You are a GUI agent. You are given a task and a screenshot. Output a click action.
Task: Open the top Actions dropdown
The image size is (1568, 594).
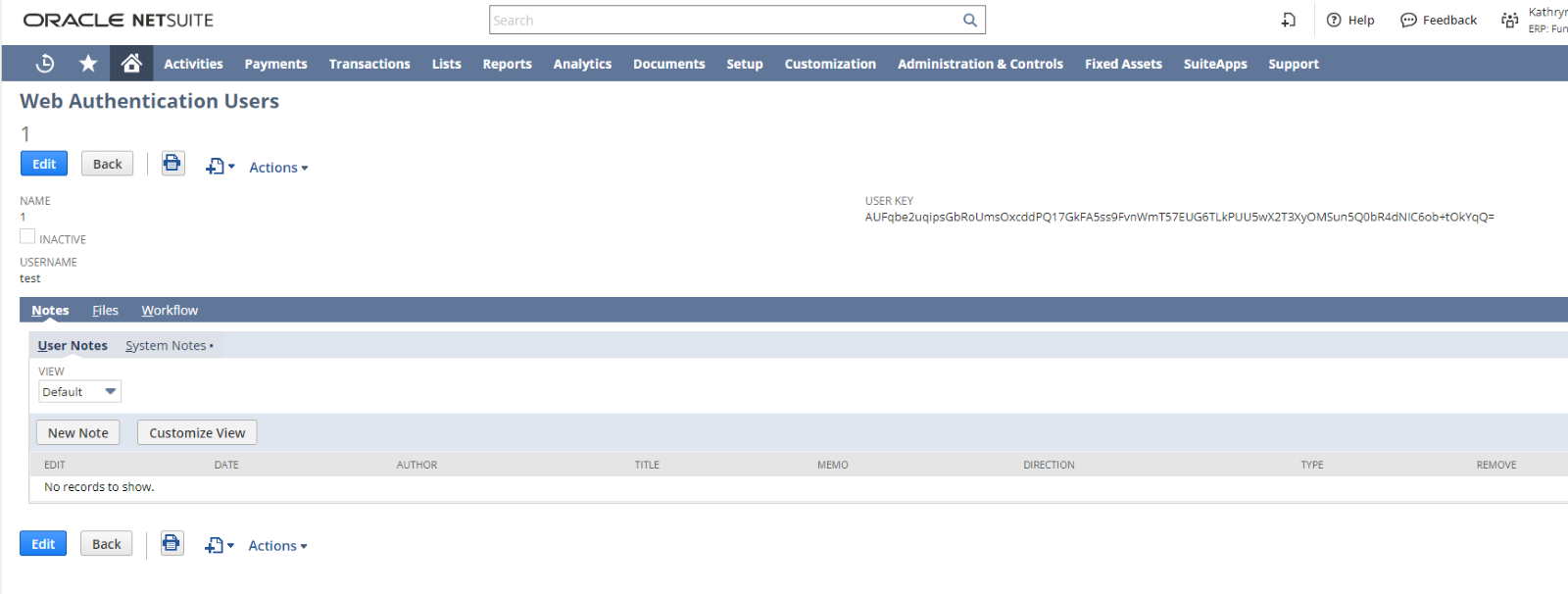coord(278,168)
